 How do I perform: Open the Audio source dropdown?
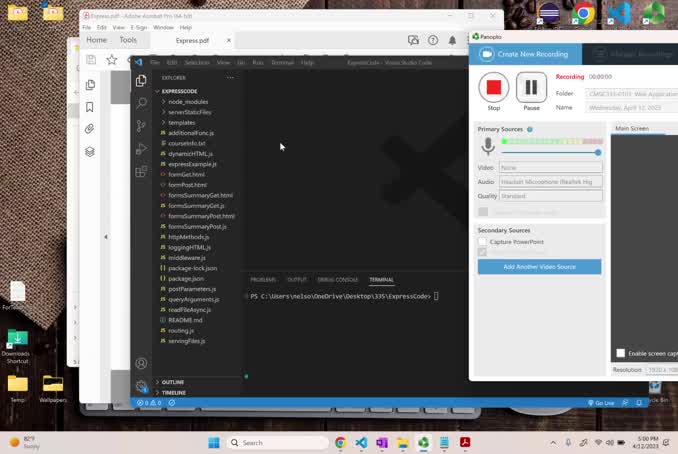[551, 182]
